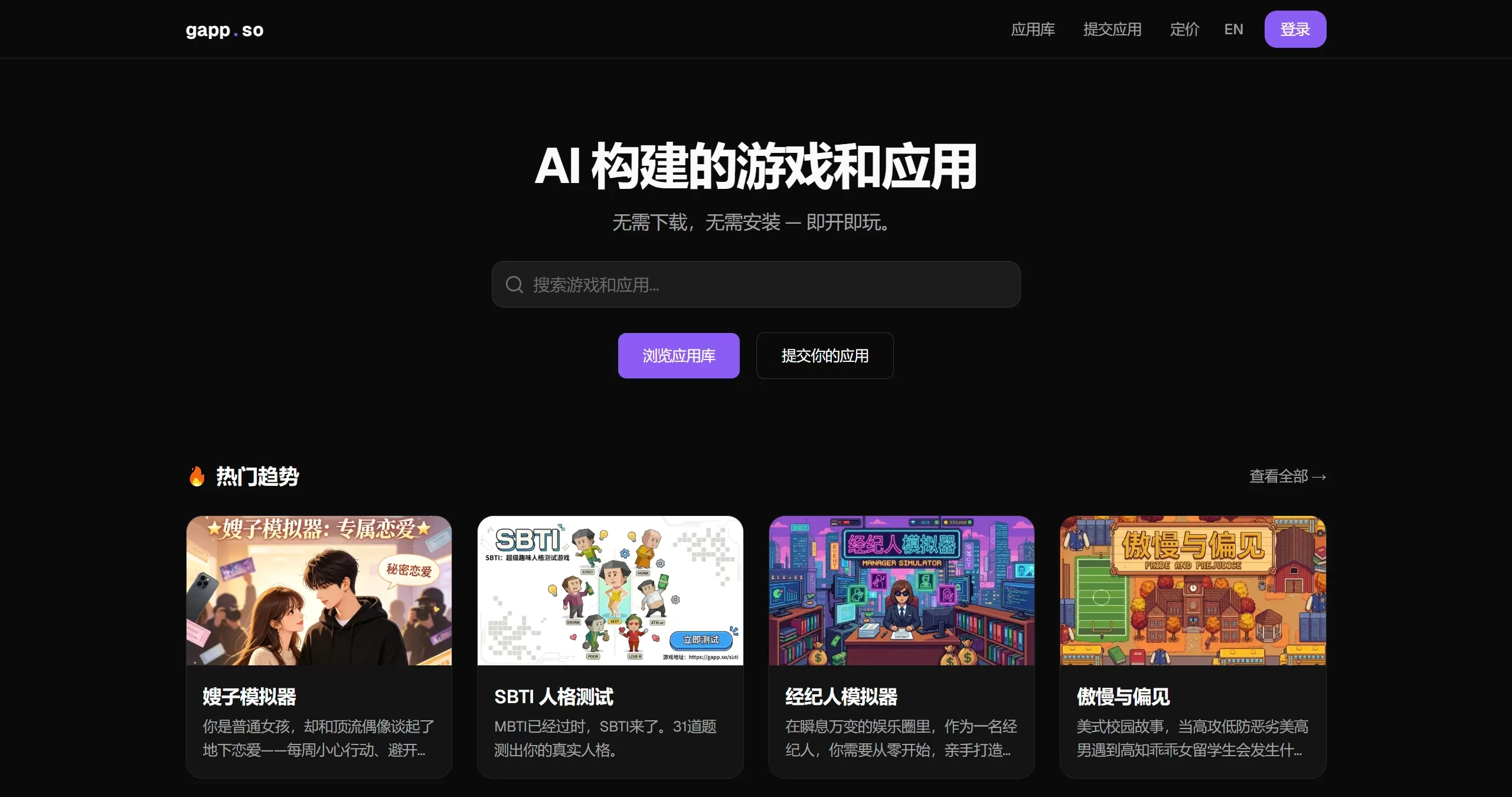
Task: Open the 查看全部 link
Action: [1287, 476]
